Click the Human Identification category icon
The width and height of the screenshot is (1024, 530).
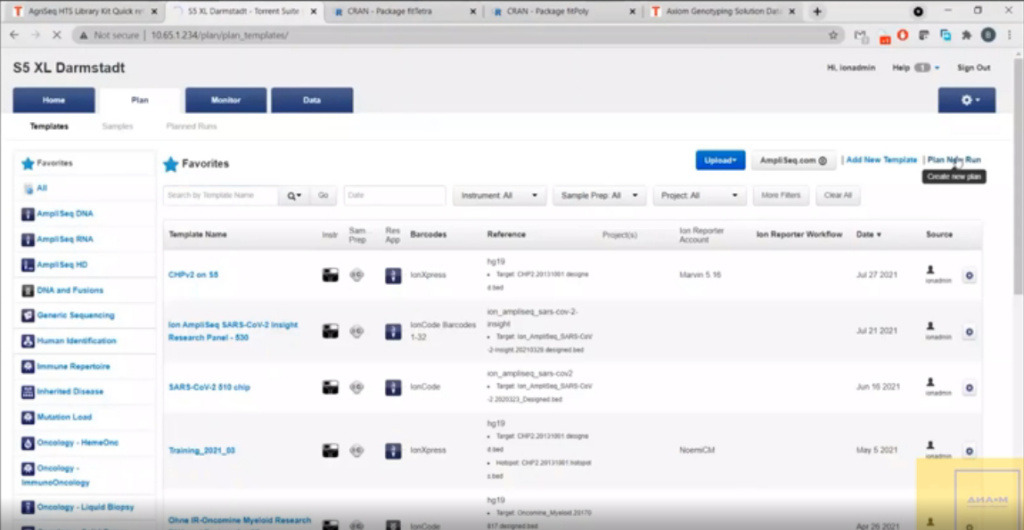[28, 341]
